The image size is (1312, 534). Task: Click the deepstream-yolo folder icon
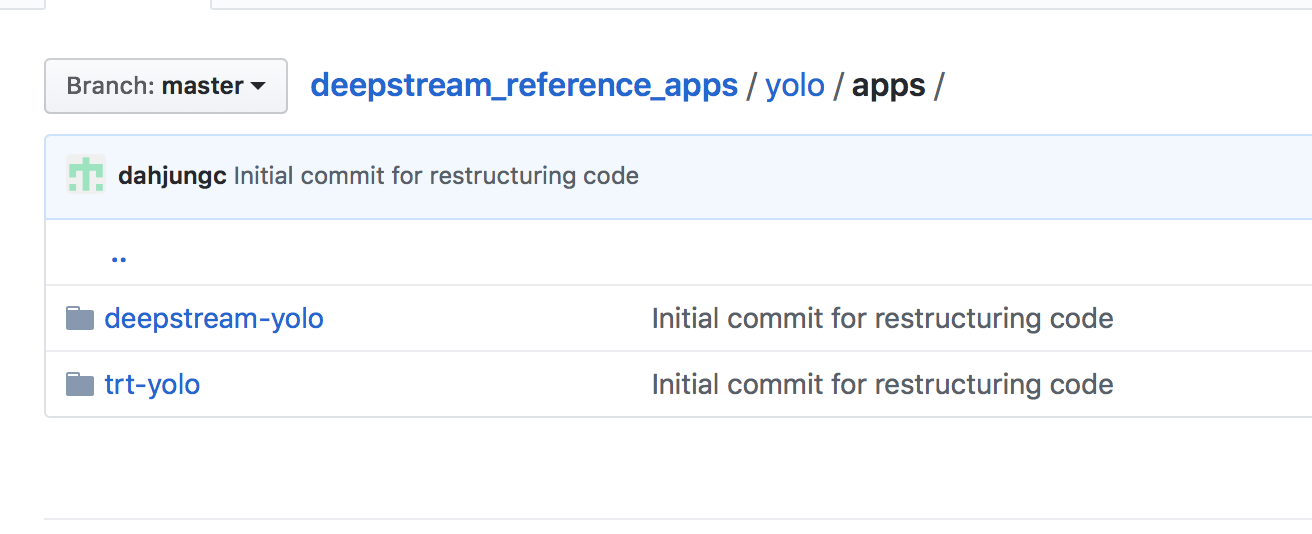(80, 319)
